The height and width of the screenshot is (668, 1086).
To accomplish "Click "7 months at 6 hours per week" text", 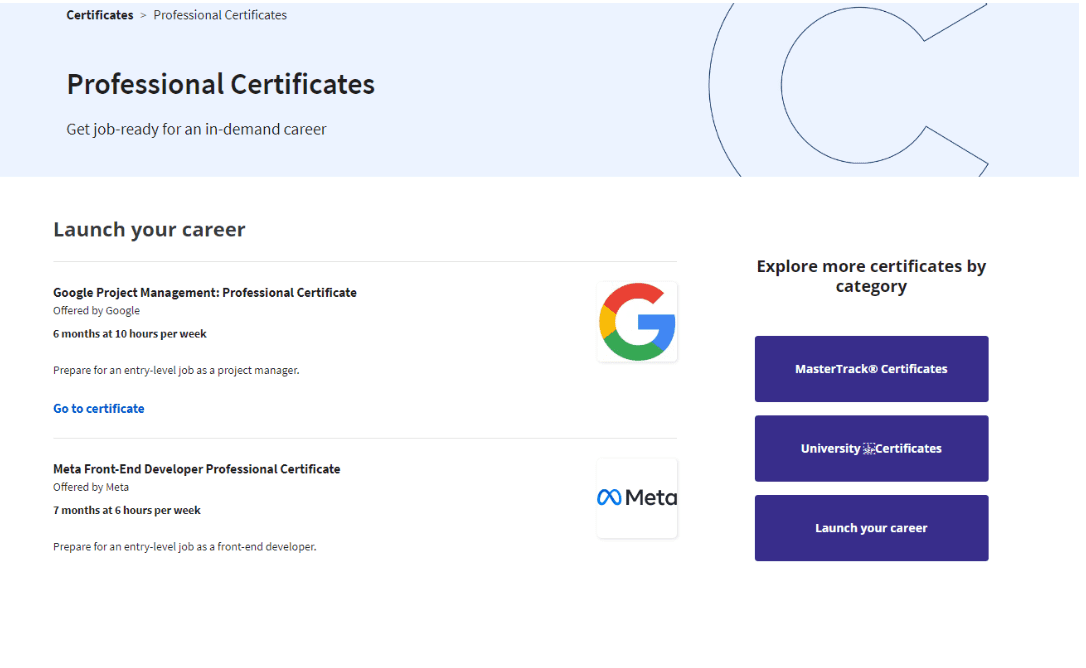I will [x=126, y=510].
